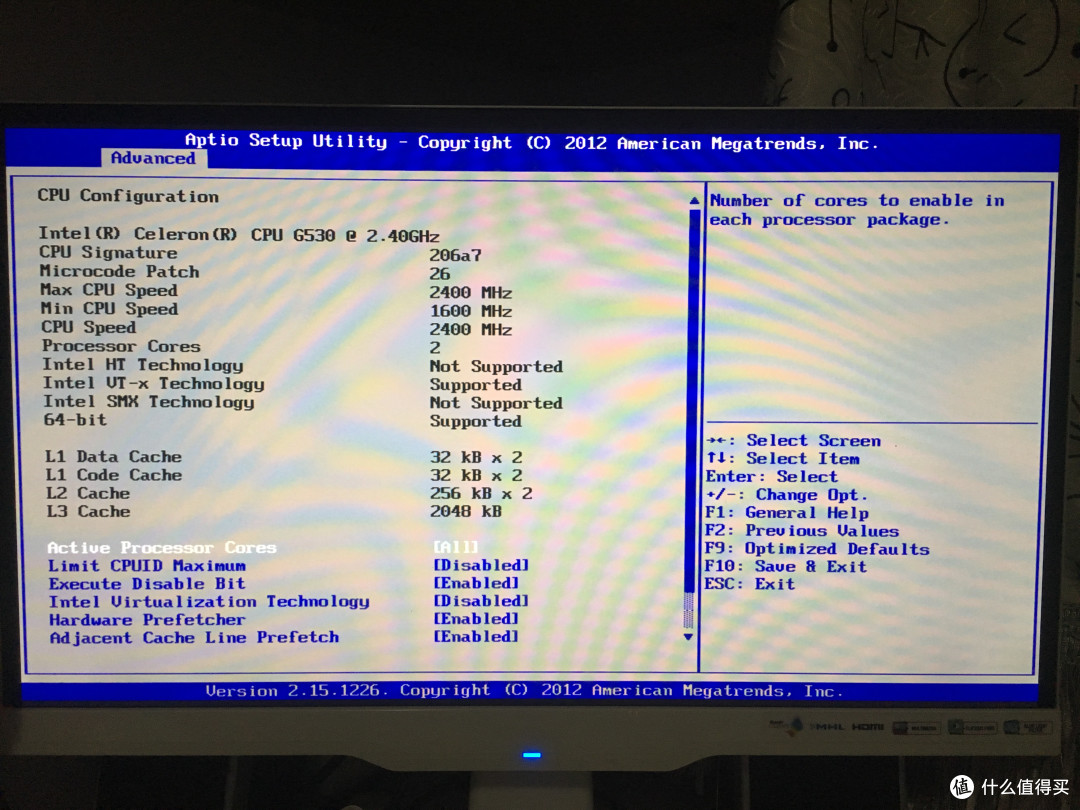Select Intel Virtualization Technology option

point(209,602)
